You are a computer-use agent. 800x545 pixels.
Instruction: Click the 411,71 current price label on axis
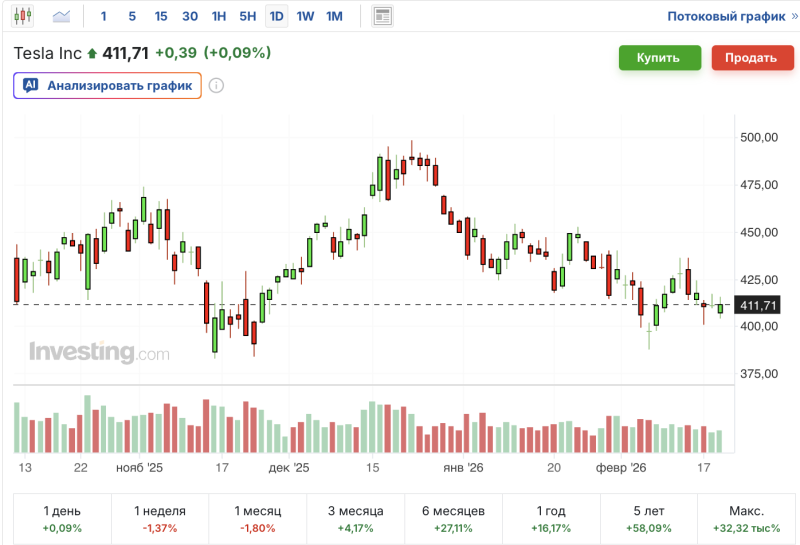757,305
